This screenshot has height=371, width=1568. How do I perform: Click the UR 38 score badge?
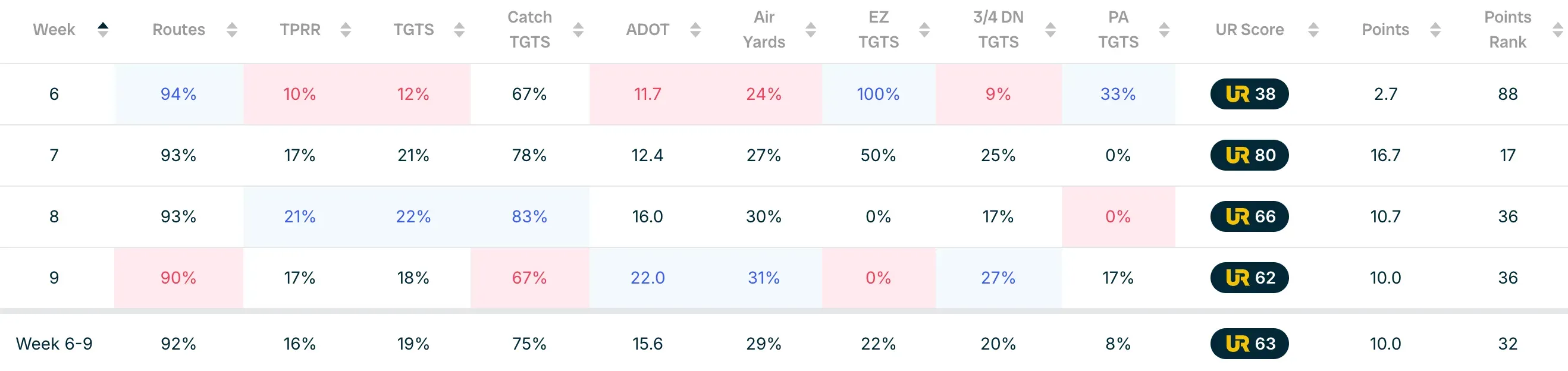[x=1249, y=94]
